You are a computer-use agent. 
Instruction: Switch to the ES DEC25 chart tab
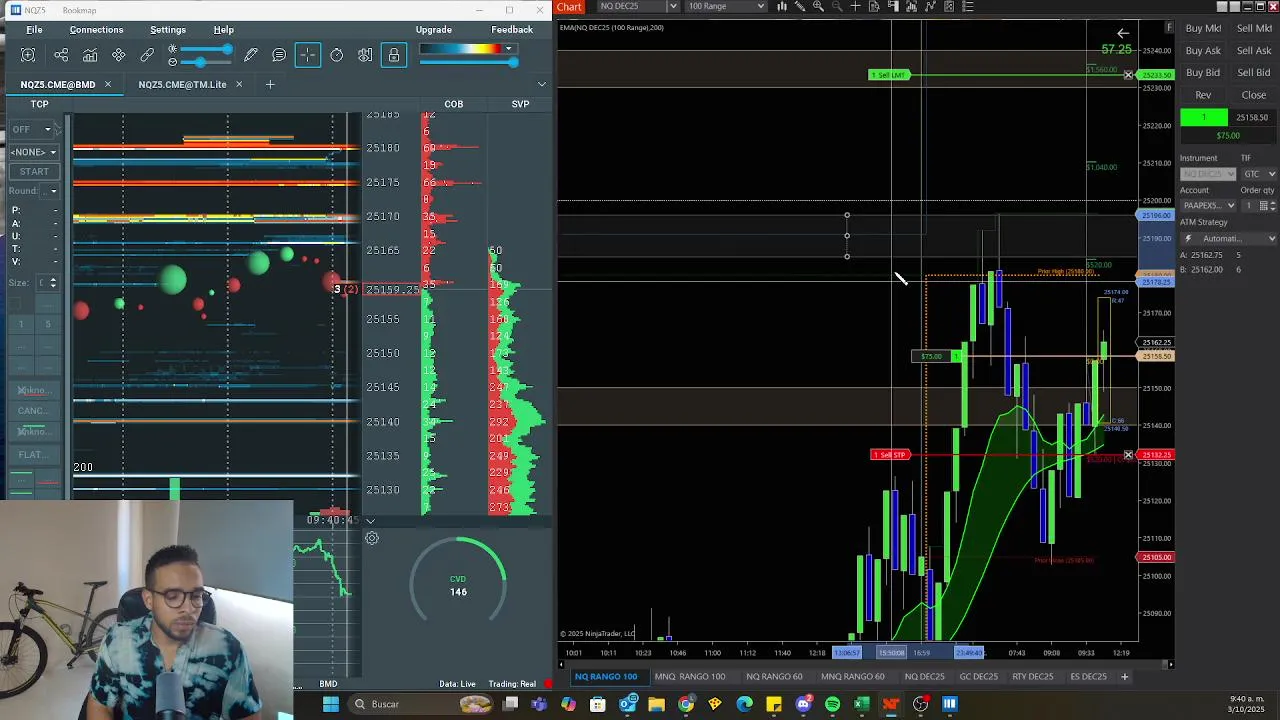[1088, 677]
